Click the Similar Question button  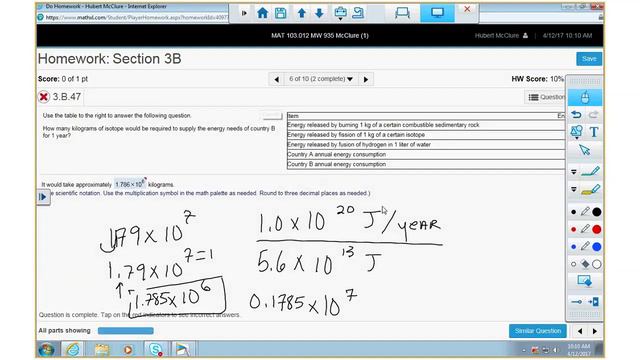(x=538, y=331)
